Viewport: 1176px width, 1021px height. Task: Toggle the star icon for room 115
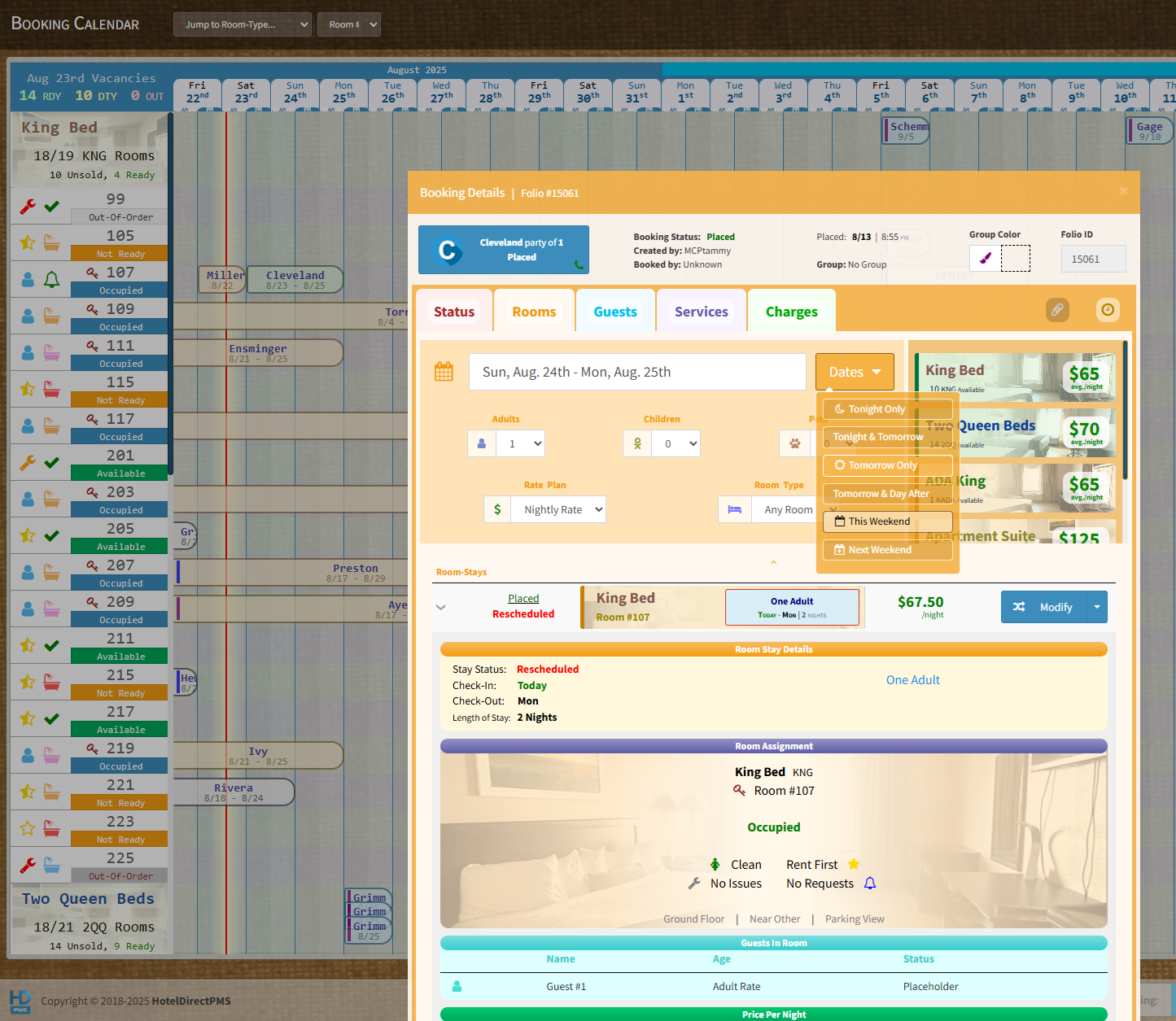(28, 389)
